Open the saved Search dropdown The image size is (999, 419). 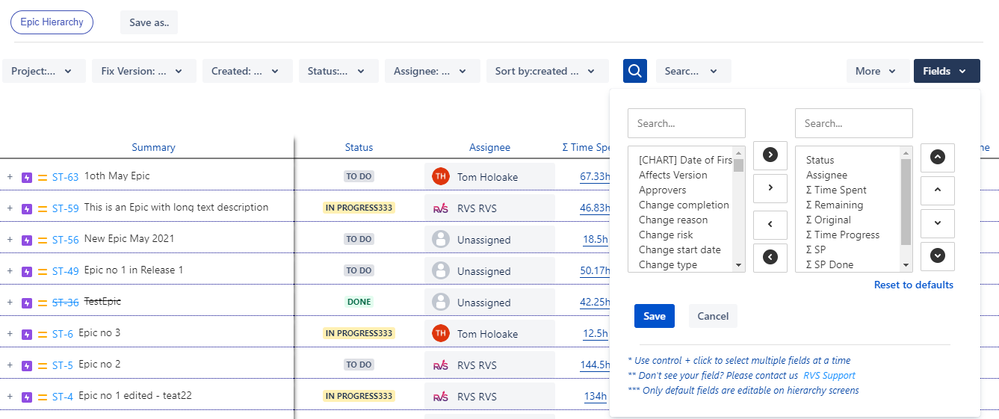693,71
